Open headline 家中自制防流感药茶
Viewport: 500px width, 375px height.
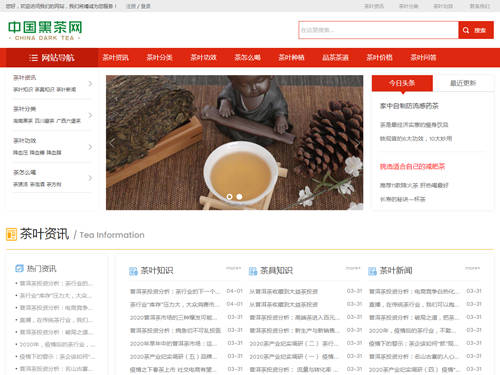pyautogui.click(x=409, y=106)
